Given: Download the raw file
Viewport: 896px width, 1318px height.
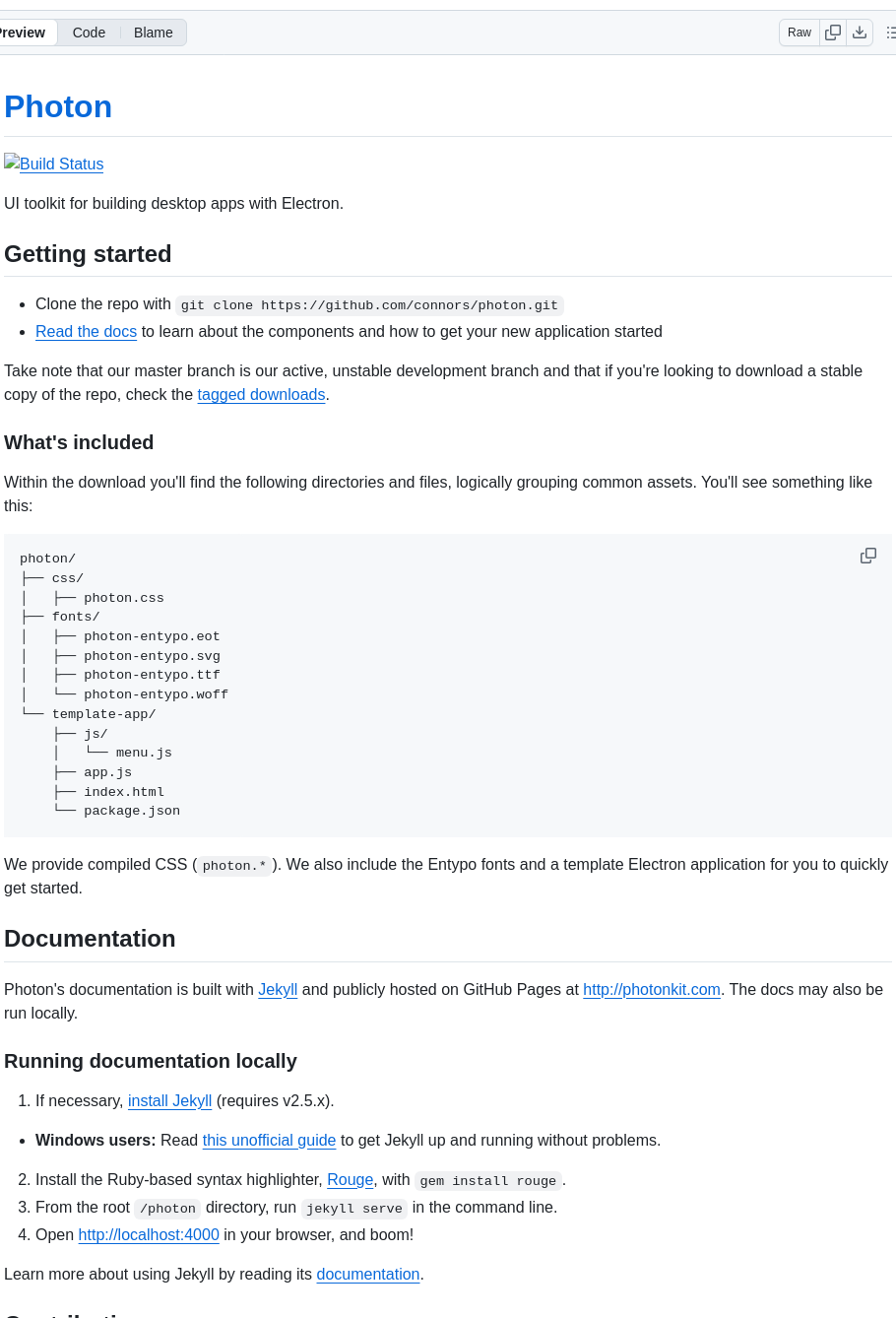Looking at the screenshot, I should 860,33.
